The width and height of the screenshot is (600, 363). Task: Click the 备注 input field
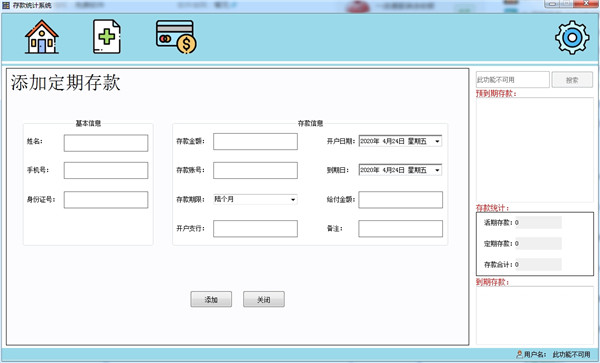[401, 228]
